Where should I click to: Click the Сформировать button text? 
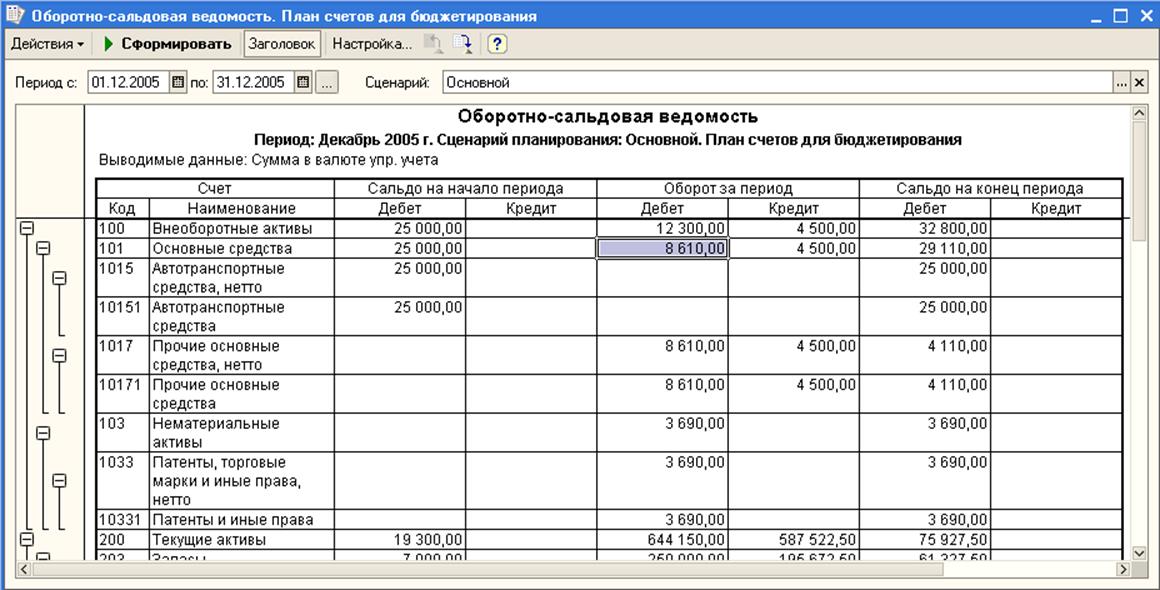(176, 44)
